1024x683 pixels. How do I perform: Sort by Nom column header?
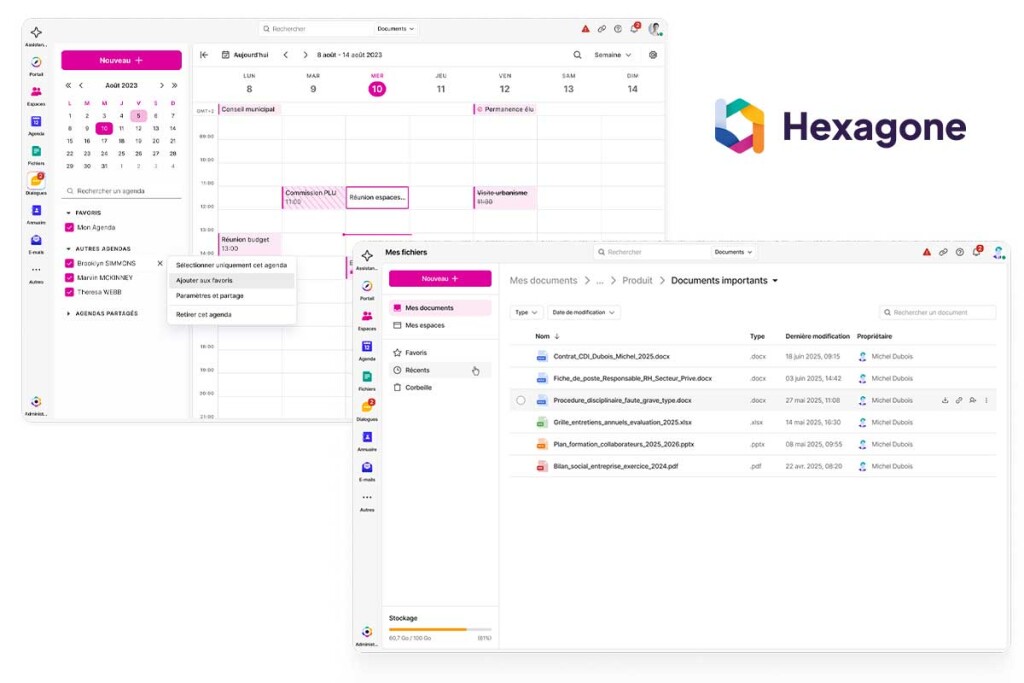547,336
